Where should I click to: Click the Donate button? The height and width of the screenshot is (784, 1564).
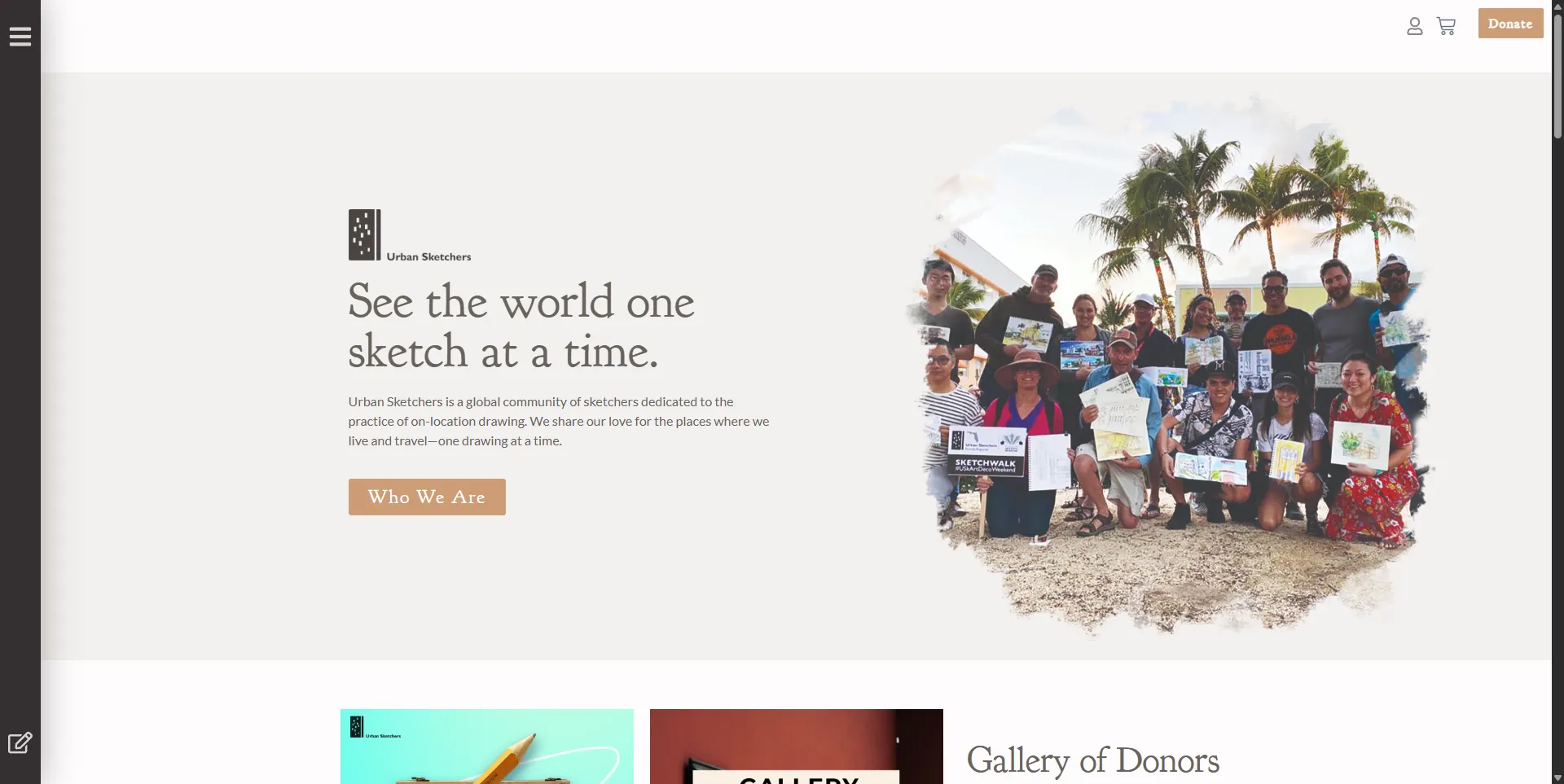1510,24
